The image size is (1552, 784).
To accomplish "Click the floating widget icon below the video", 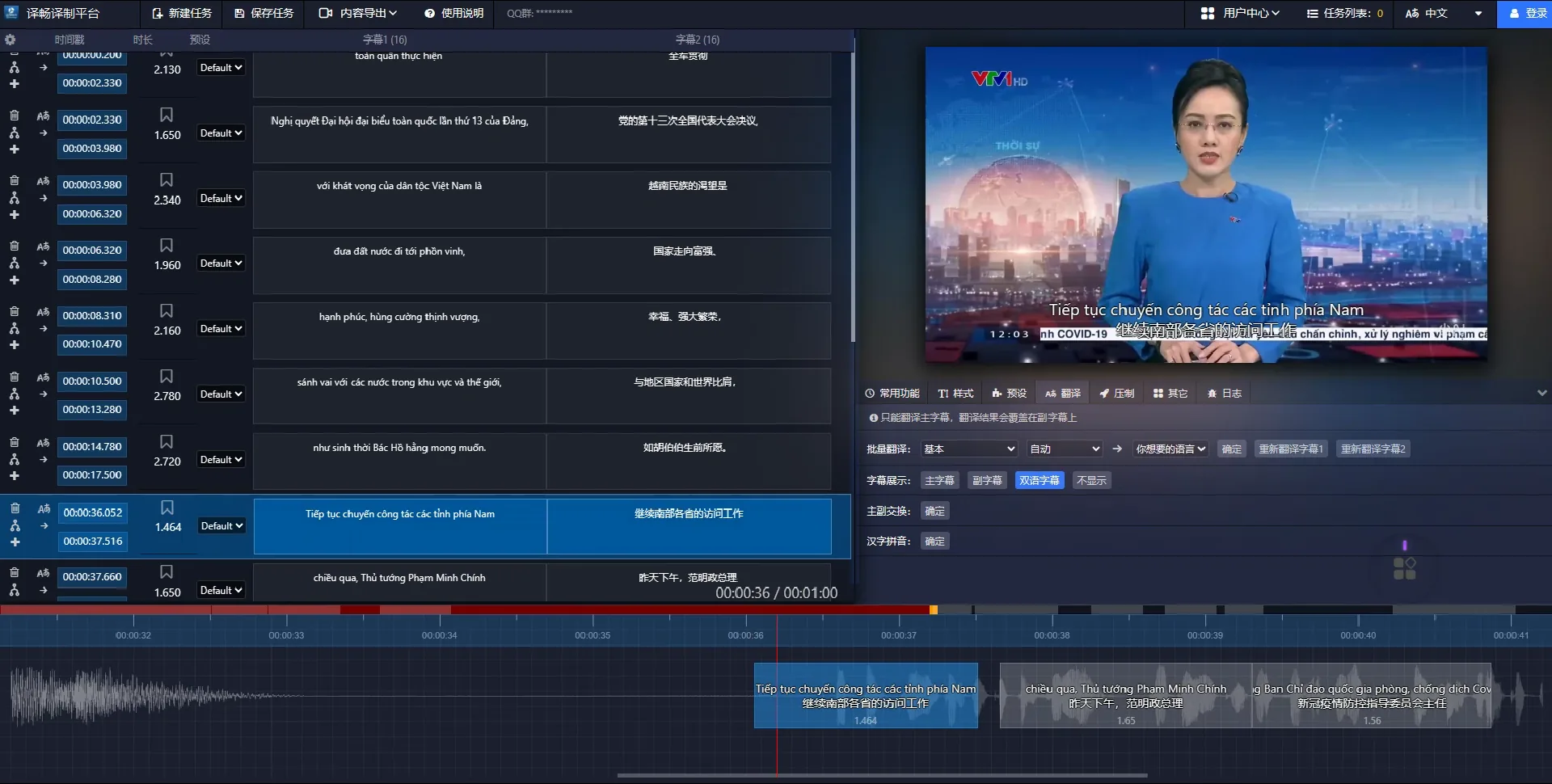I will pyautogui.click(x=1405, y=568).
